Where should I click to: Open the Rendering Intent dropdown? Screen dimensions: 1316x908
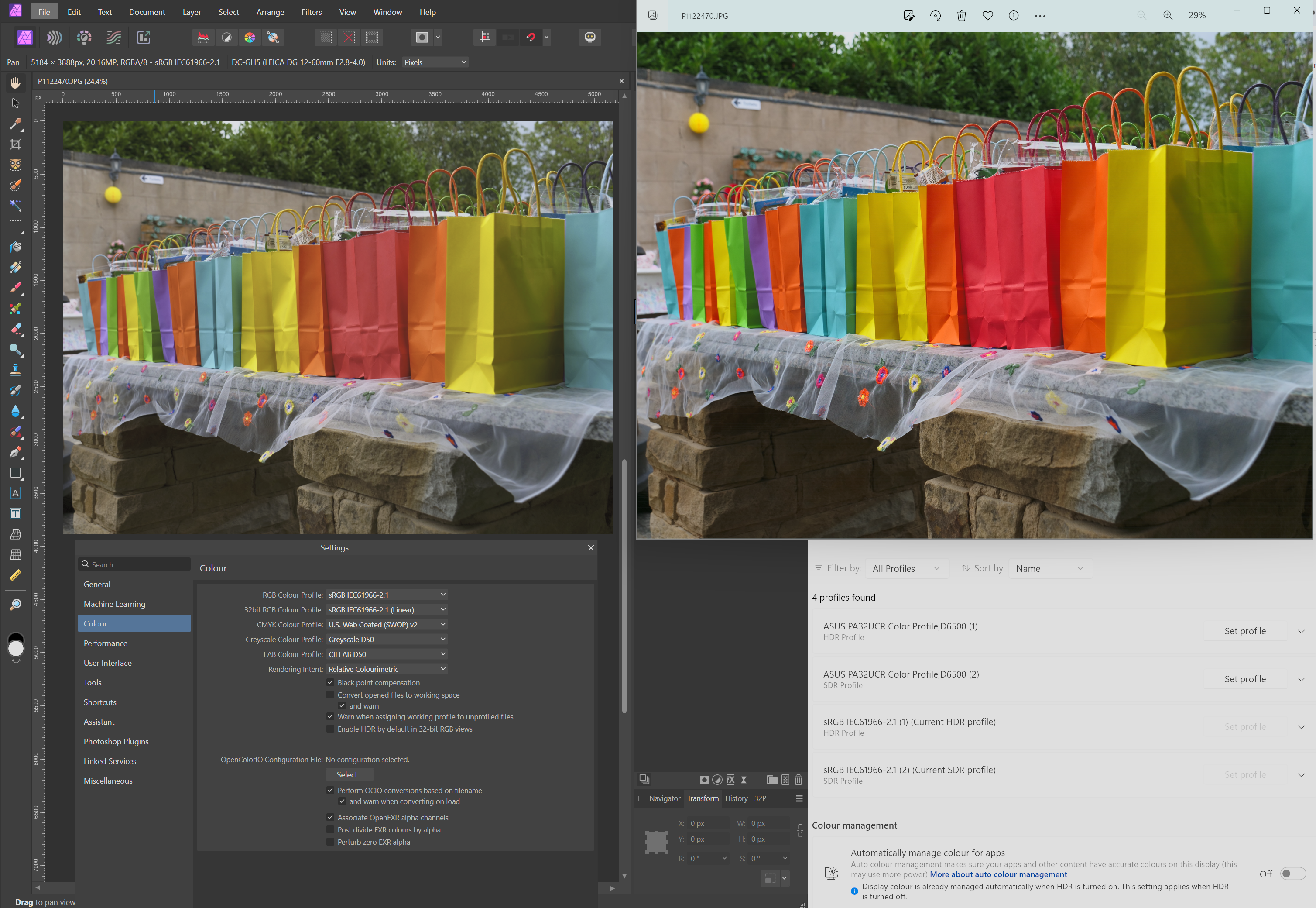(387, 669)
